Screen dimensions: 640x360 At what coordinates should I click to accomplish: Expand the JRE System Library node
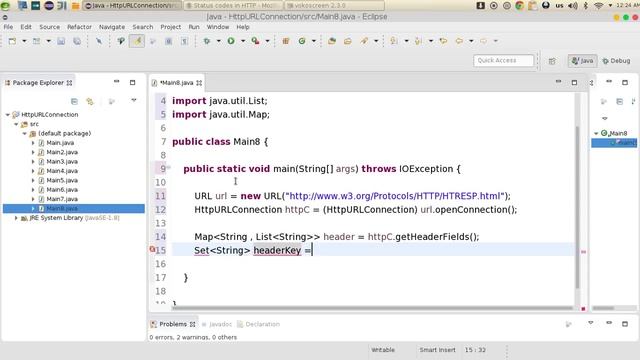point(16,218)
